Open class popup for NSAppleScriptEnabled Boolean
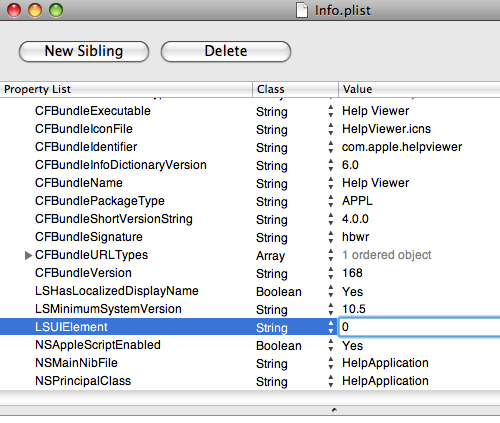 [330, 345]
